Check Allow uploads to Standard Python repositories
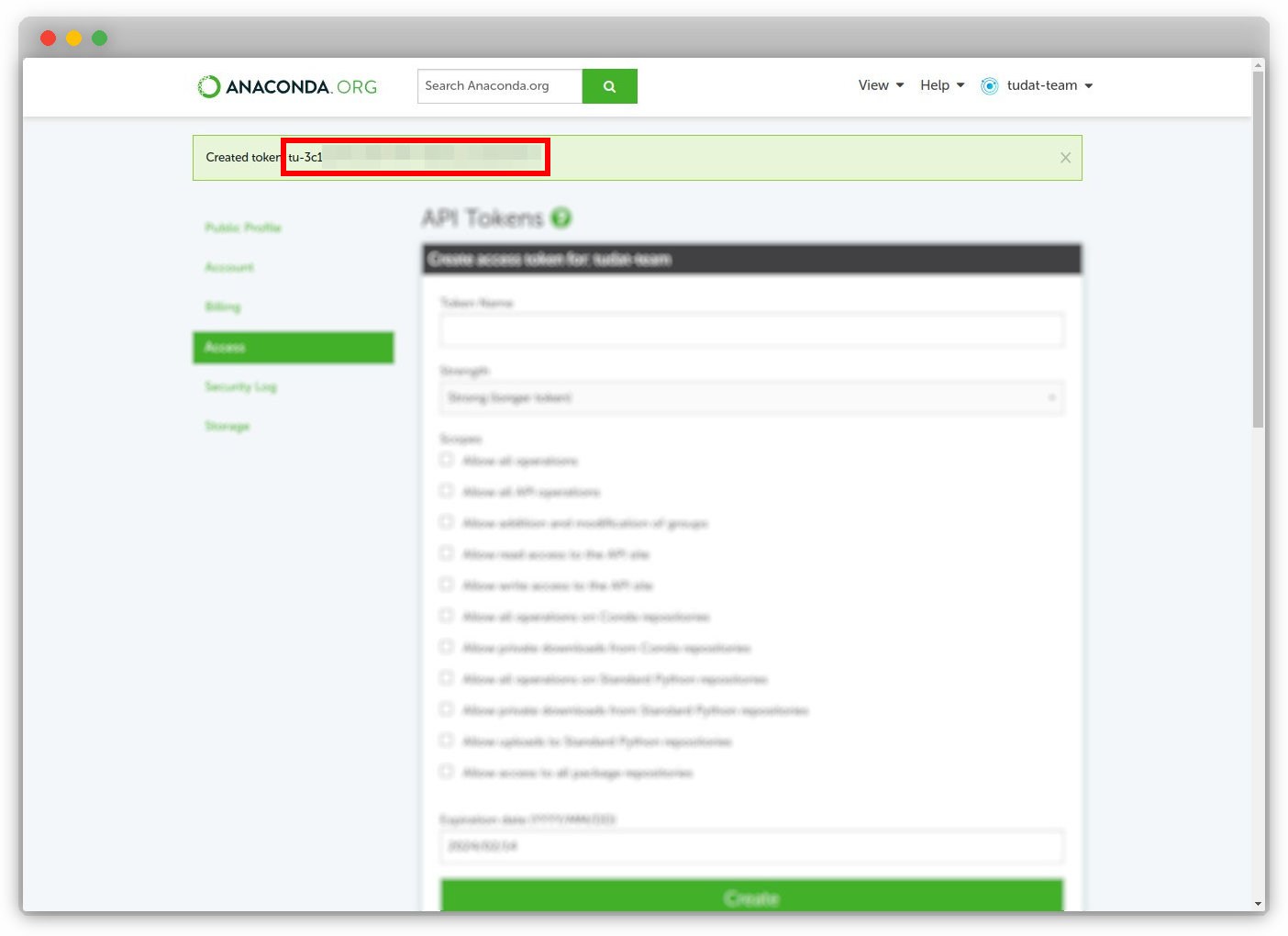This screenshot has height=936, width=1288. (x=447, y=741)
